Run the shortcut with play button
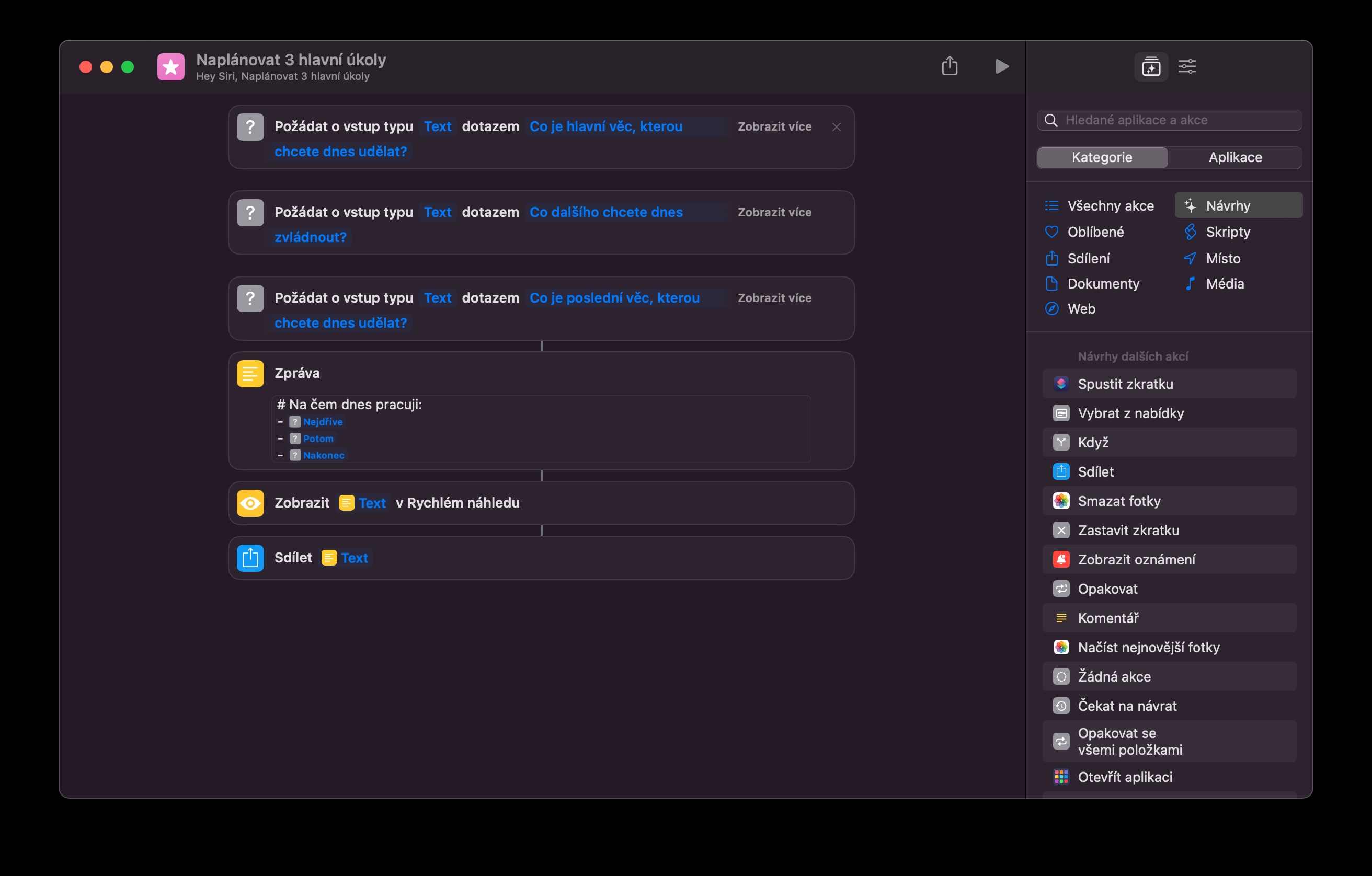Image resolution: width=1372 pixels, height=876 pixels. (x=1002, y=66)
